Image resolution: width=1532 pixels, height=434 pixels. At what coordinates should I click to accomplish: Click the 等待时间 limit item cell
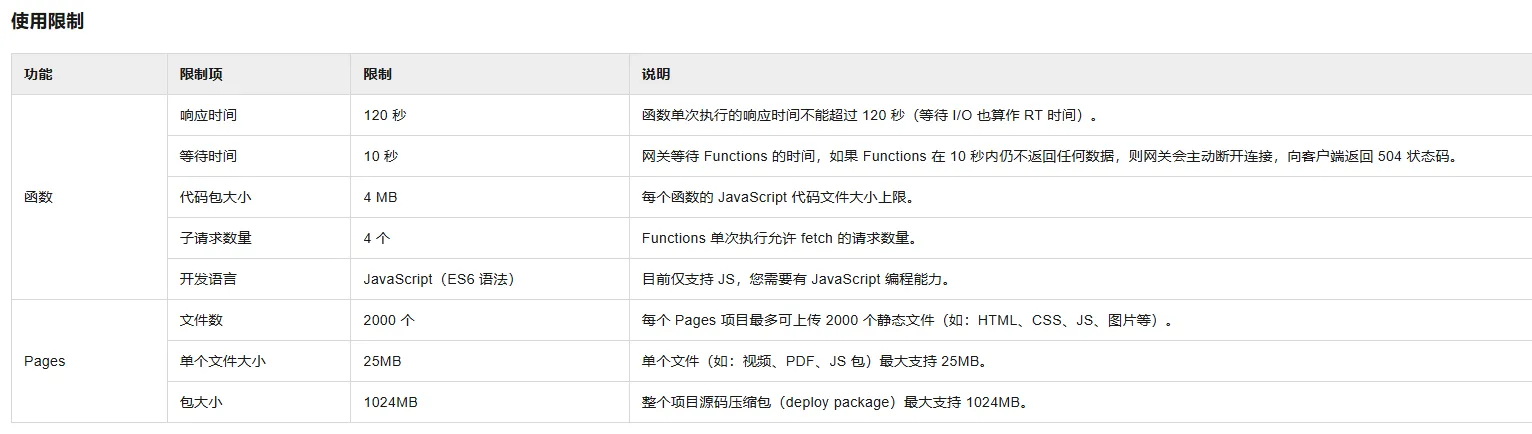[208, 156]
